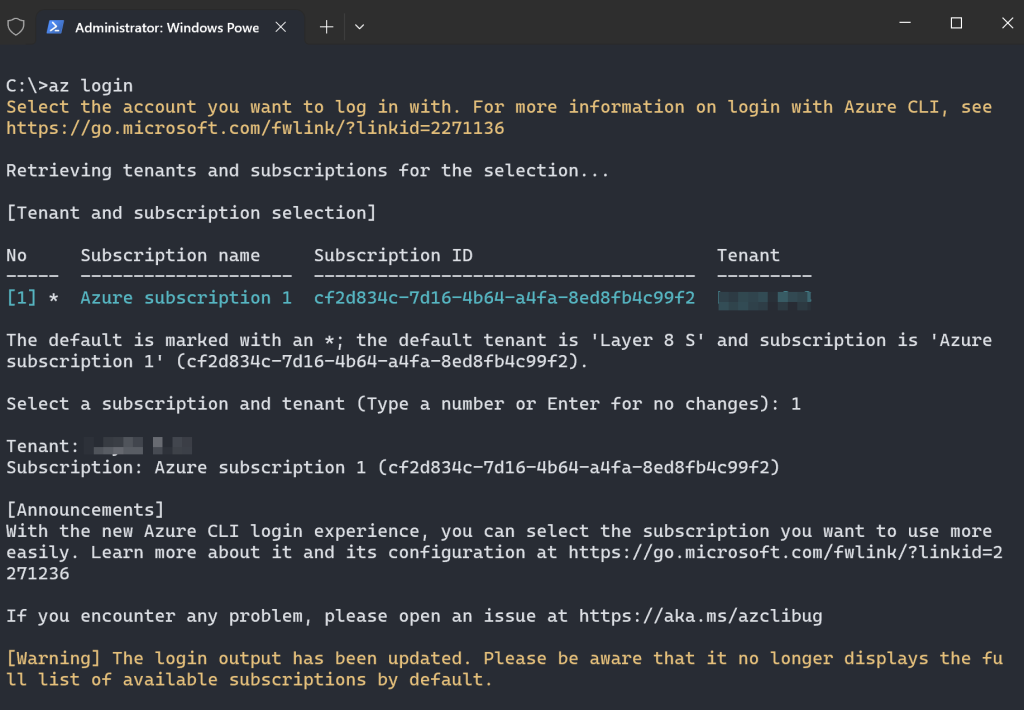The image size is (1024, 710).
Task: Click the '[Announcements]' heading
Action: (85, 510)
